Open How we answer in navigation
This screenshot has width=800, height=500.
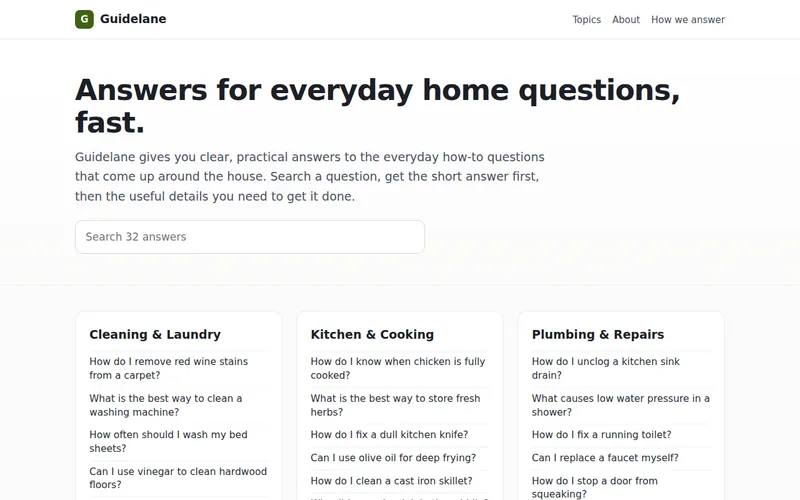687,19
